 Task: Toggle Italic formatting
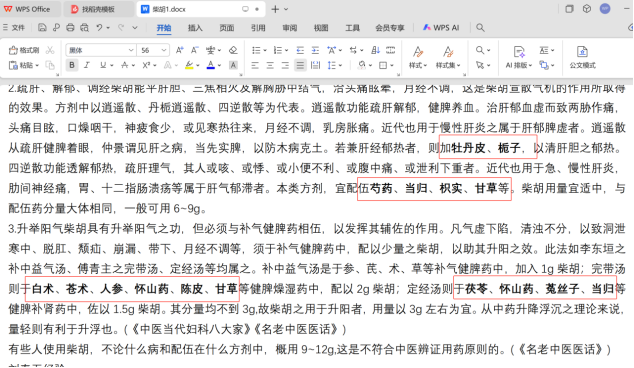coord(87,65)
